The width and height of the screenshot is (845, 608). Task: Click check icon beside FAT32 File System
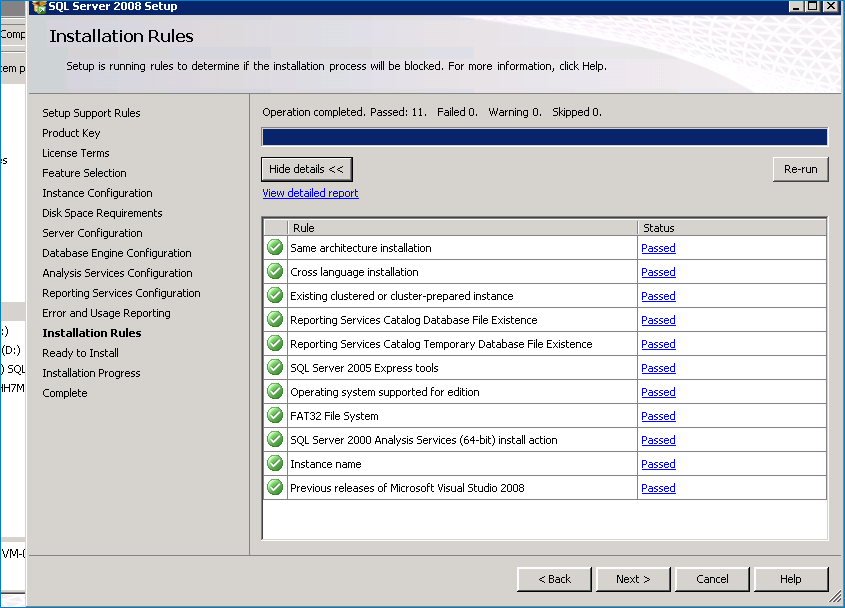pos(275,415)
